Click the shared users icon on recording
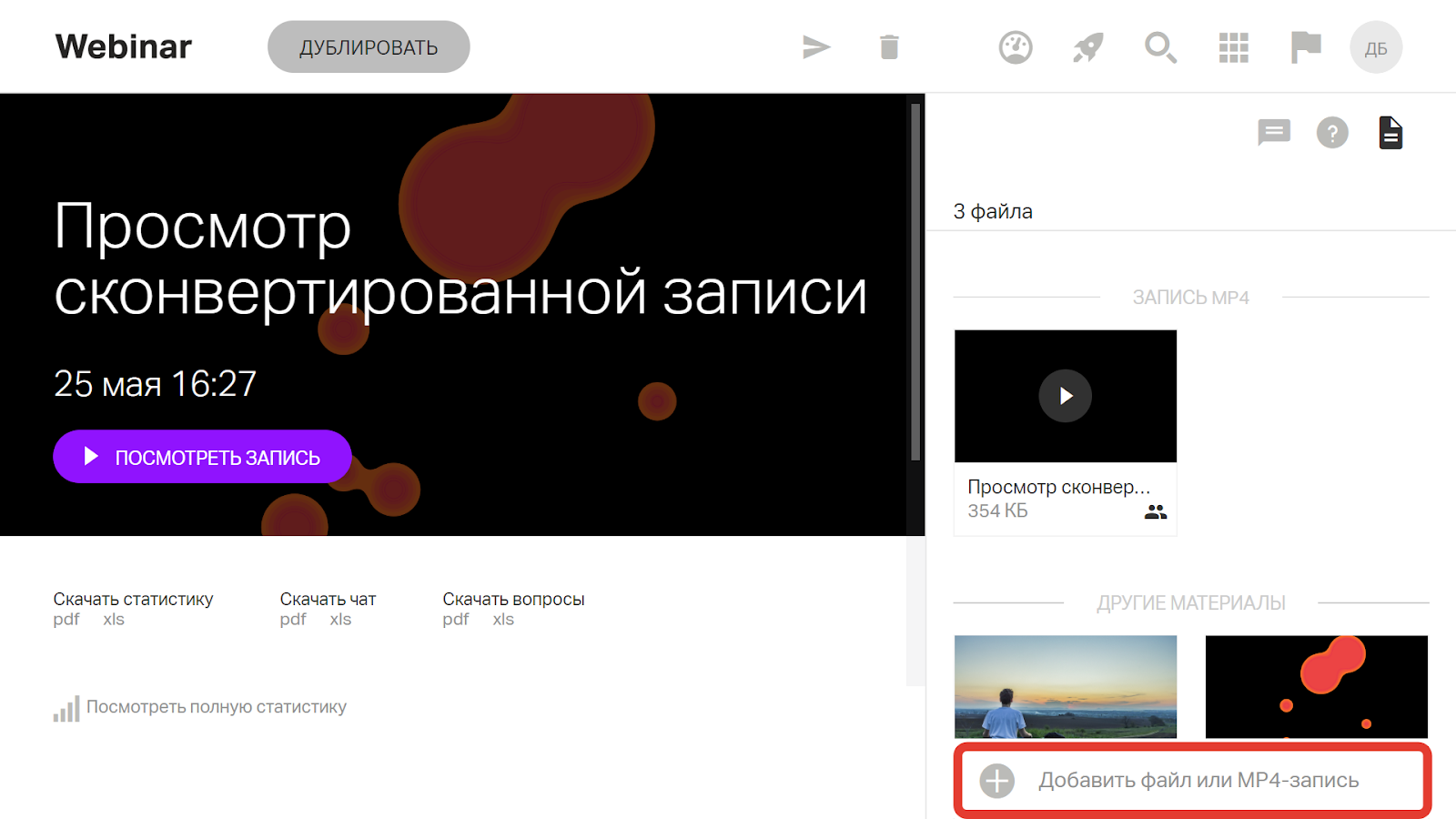Viewport: 1456px width, 819px height. (x=1156, y=512)
